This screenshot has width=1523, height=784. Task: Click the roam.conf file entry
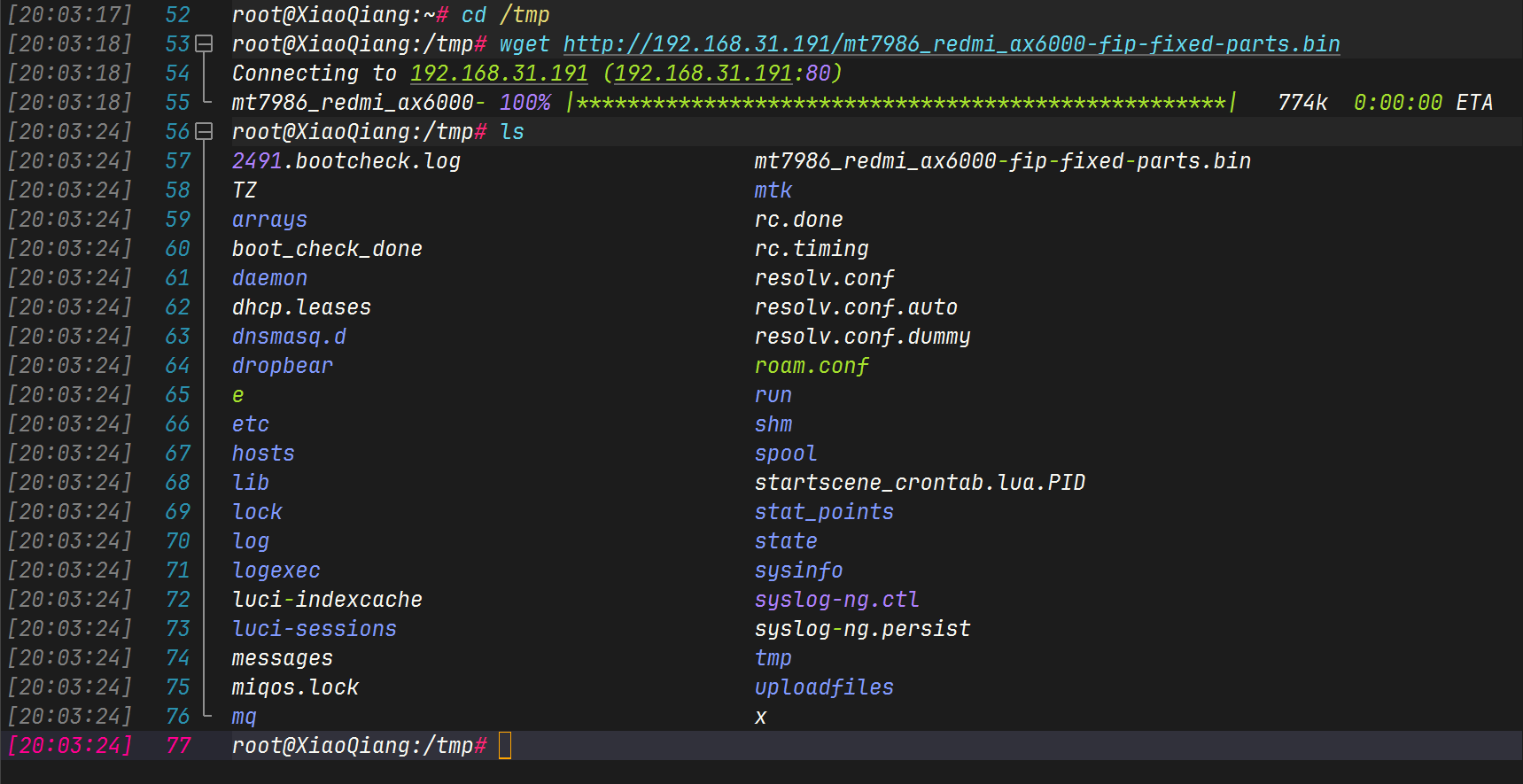click(811, 366)
